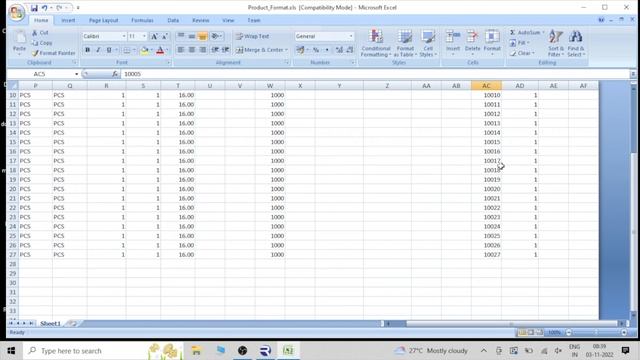Click the Select All corner button
640x360 pixels.
point(13,86)
